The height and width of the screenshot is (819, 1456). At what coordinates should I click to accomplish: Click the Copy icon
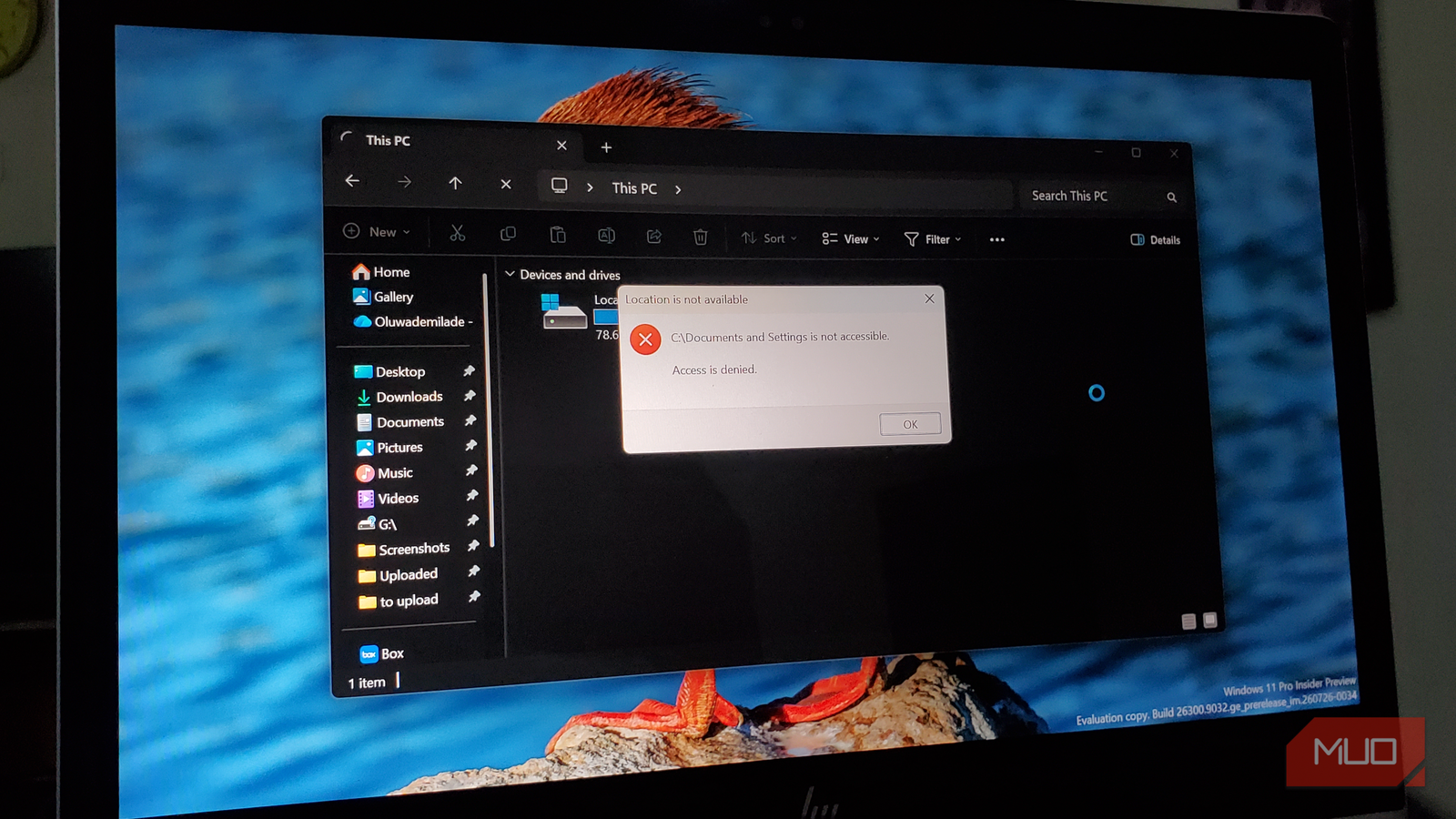[x=508, y=235]
